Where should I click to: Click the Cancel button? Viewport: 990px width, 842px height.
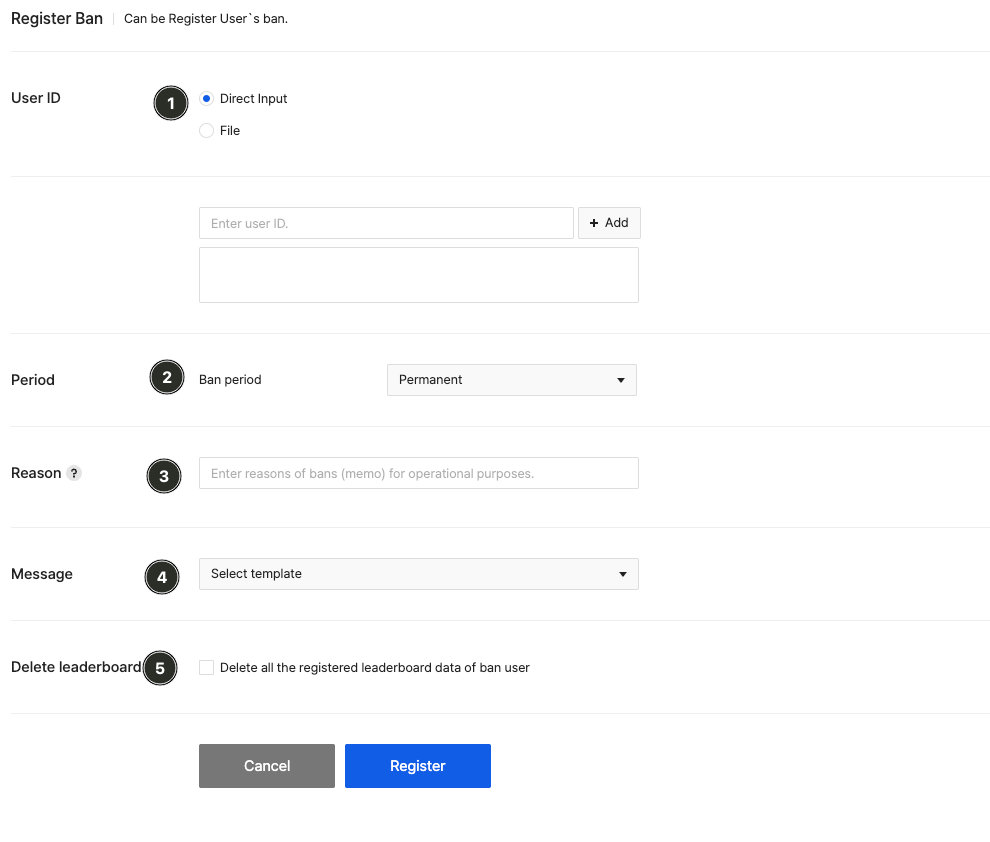click(x=266, y=766)
